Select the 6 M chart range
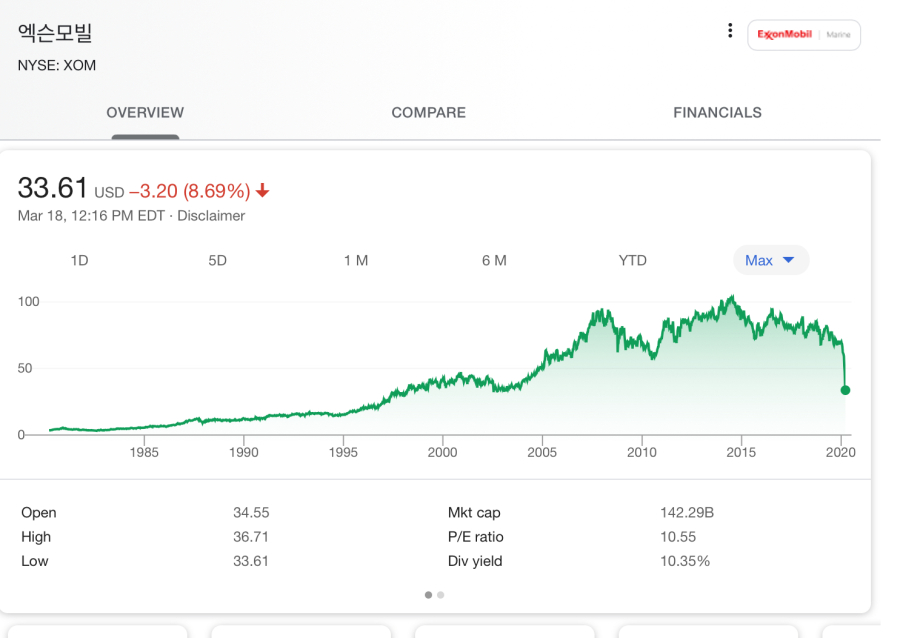Screen dimensions: 900x638 coord(494,260)
